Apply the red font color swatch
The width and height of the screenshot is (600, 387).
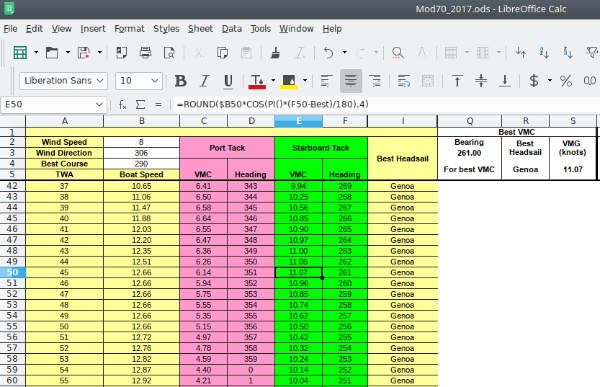[x=257, y=81]
